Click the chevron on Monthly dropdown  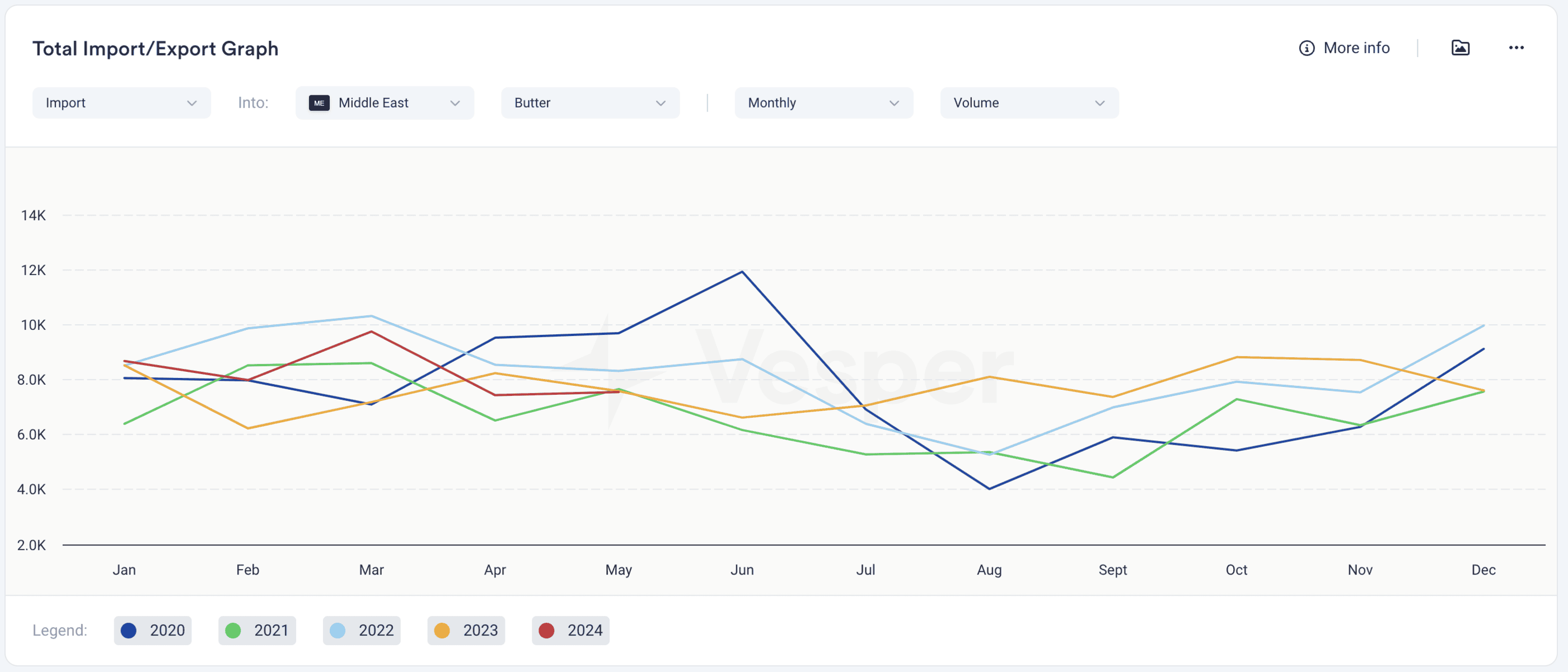tap(893, 103)
